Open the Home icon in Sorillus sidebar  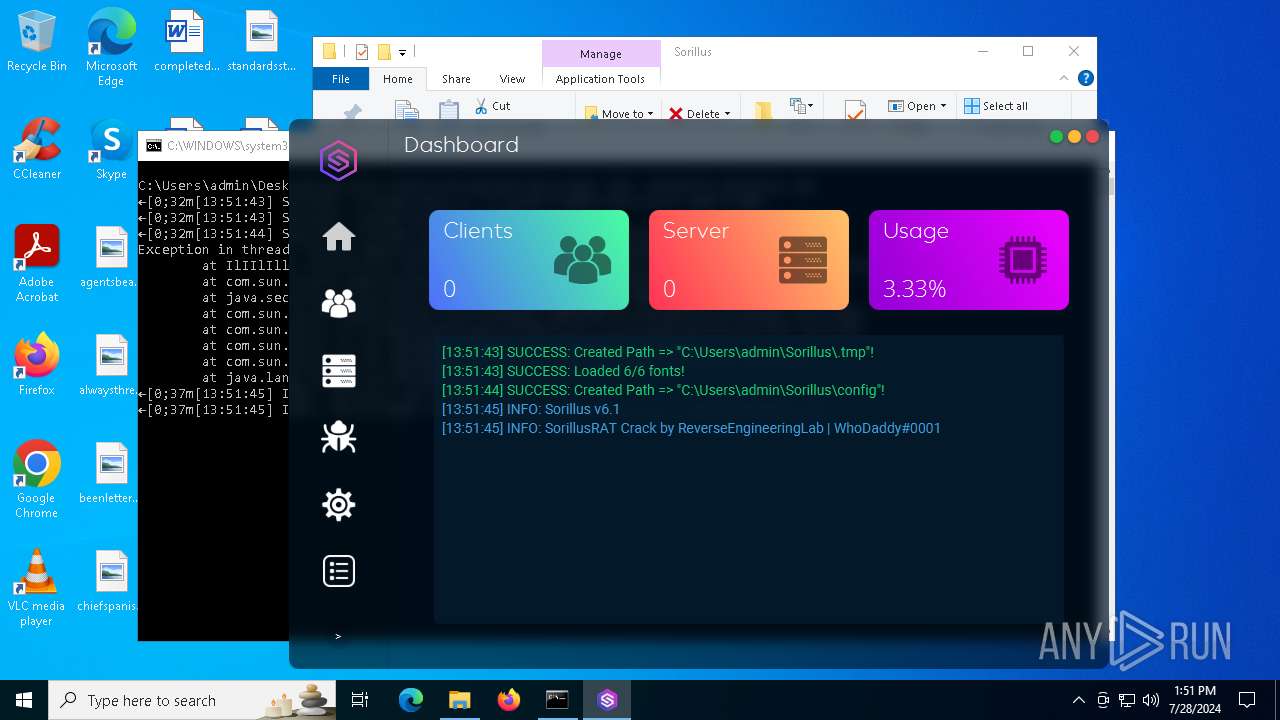(339, 237)
